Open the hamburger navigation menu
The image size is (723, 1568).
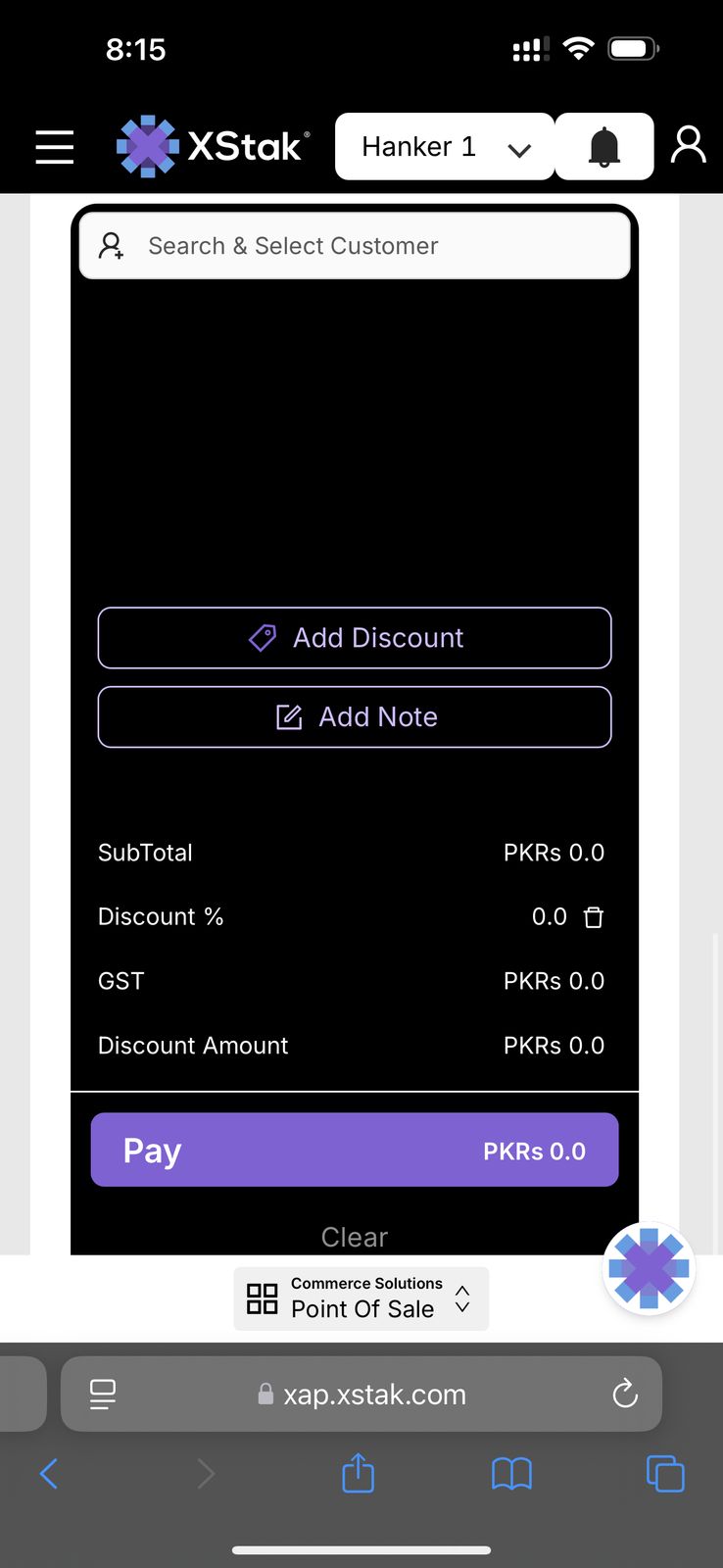point(55,147)
